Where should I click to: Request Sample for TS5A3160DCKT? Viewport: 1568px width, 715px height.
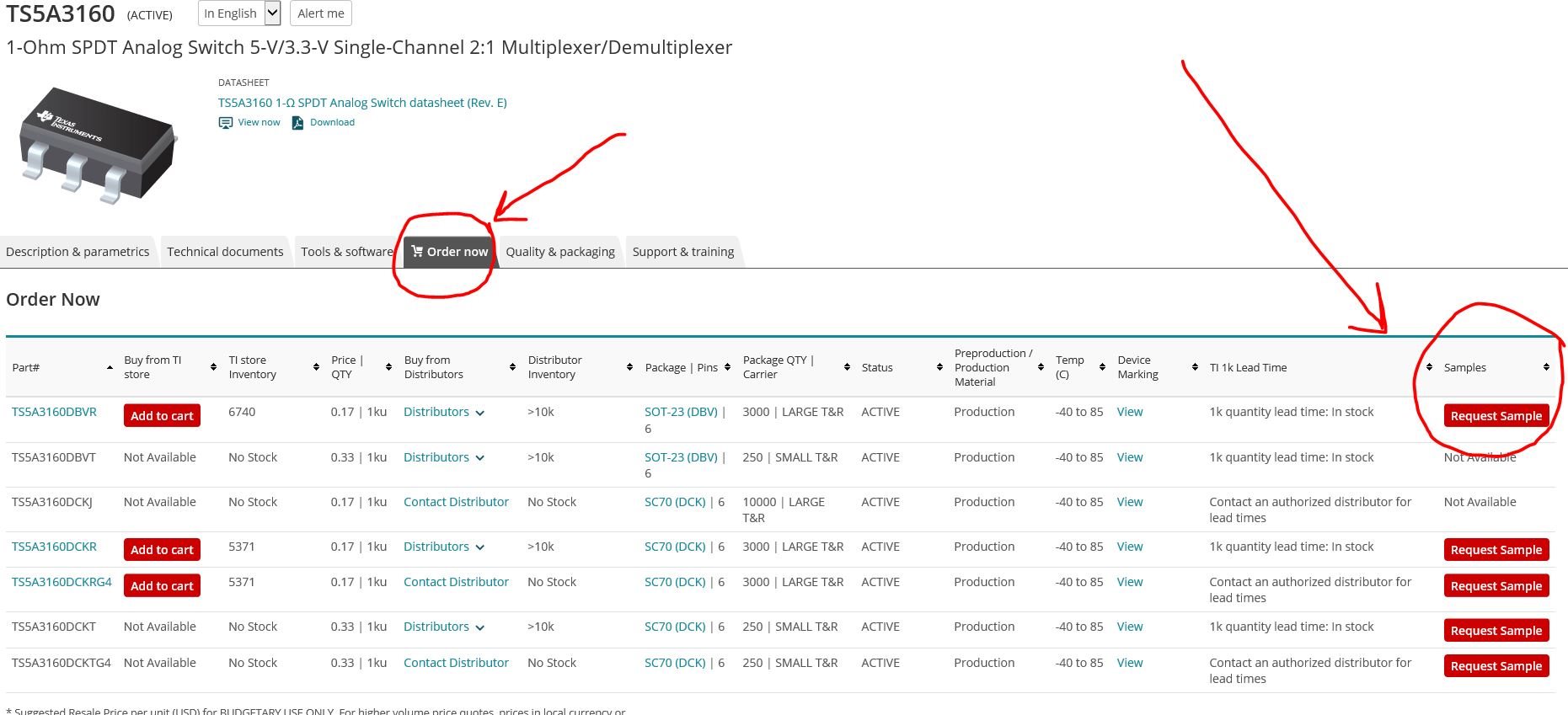click(x=1496, y=631)
